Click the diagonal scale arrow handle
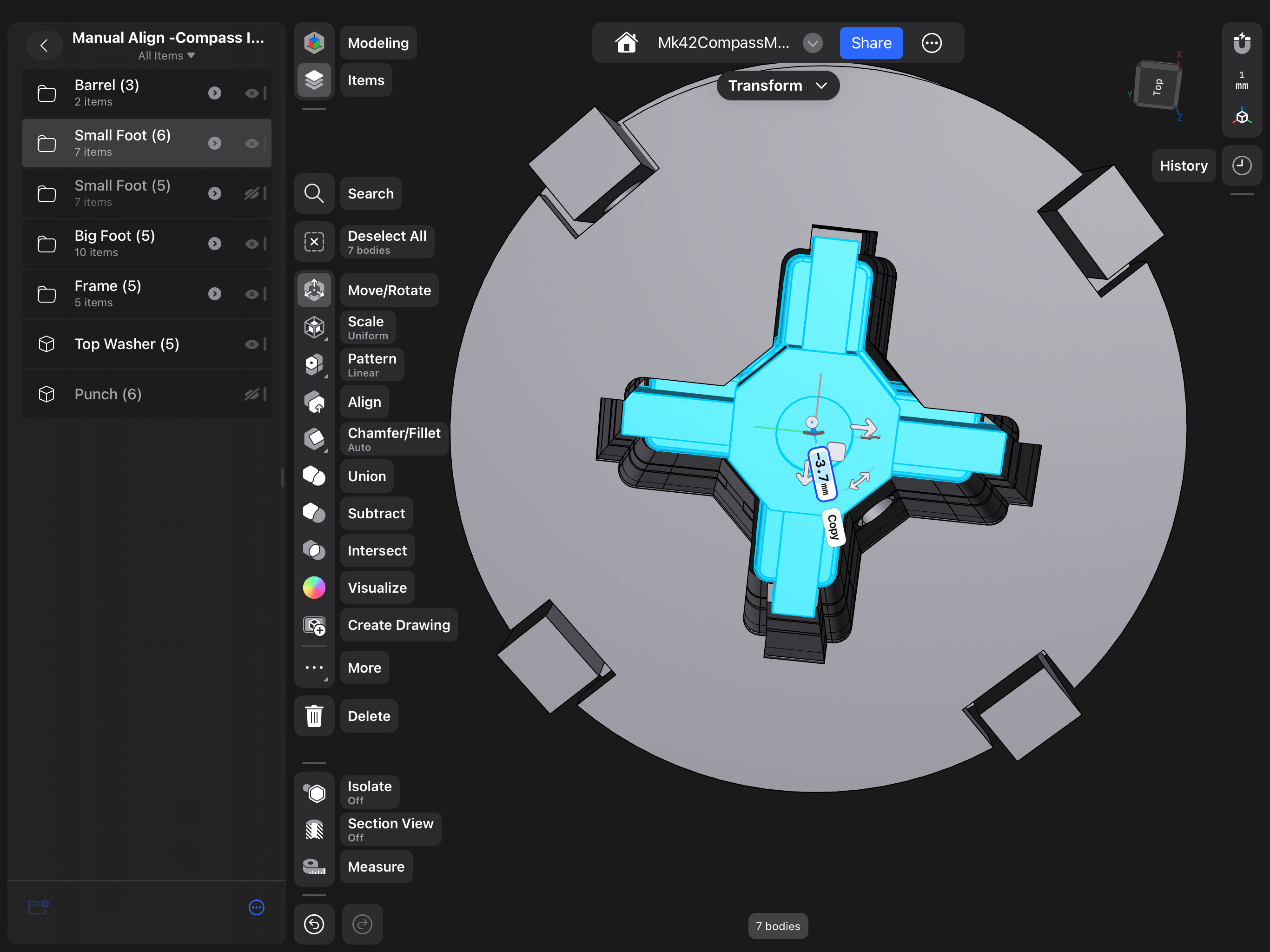Screen dimensions: 1270x952 pyautogui.click(x=860, y=481)
